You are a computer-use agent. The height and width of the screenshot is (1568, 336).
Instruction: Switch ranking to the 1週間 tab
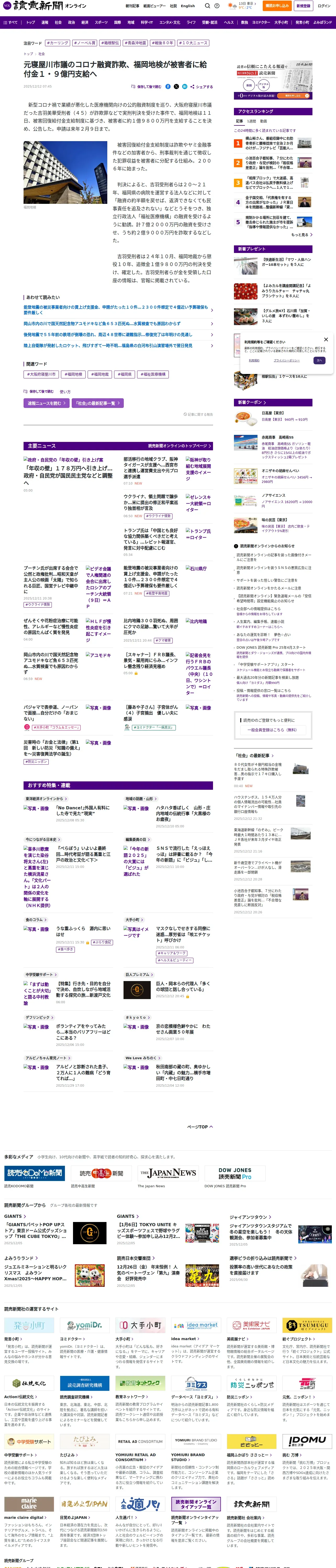pyautogui.click(x=252, y=121)
